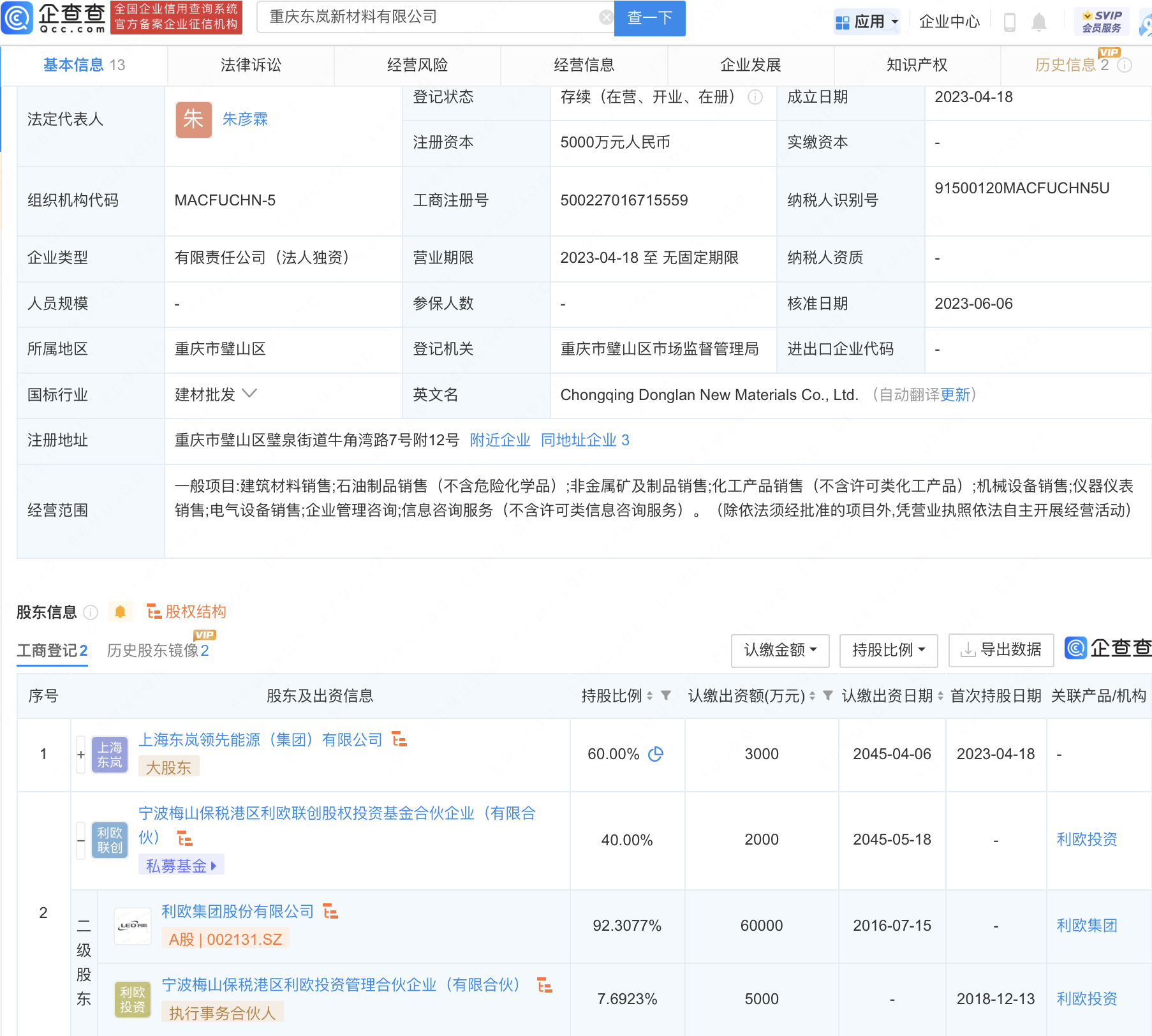Click the 查一下 search button

(x=649, y=18)
